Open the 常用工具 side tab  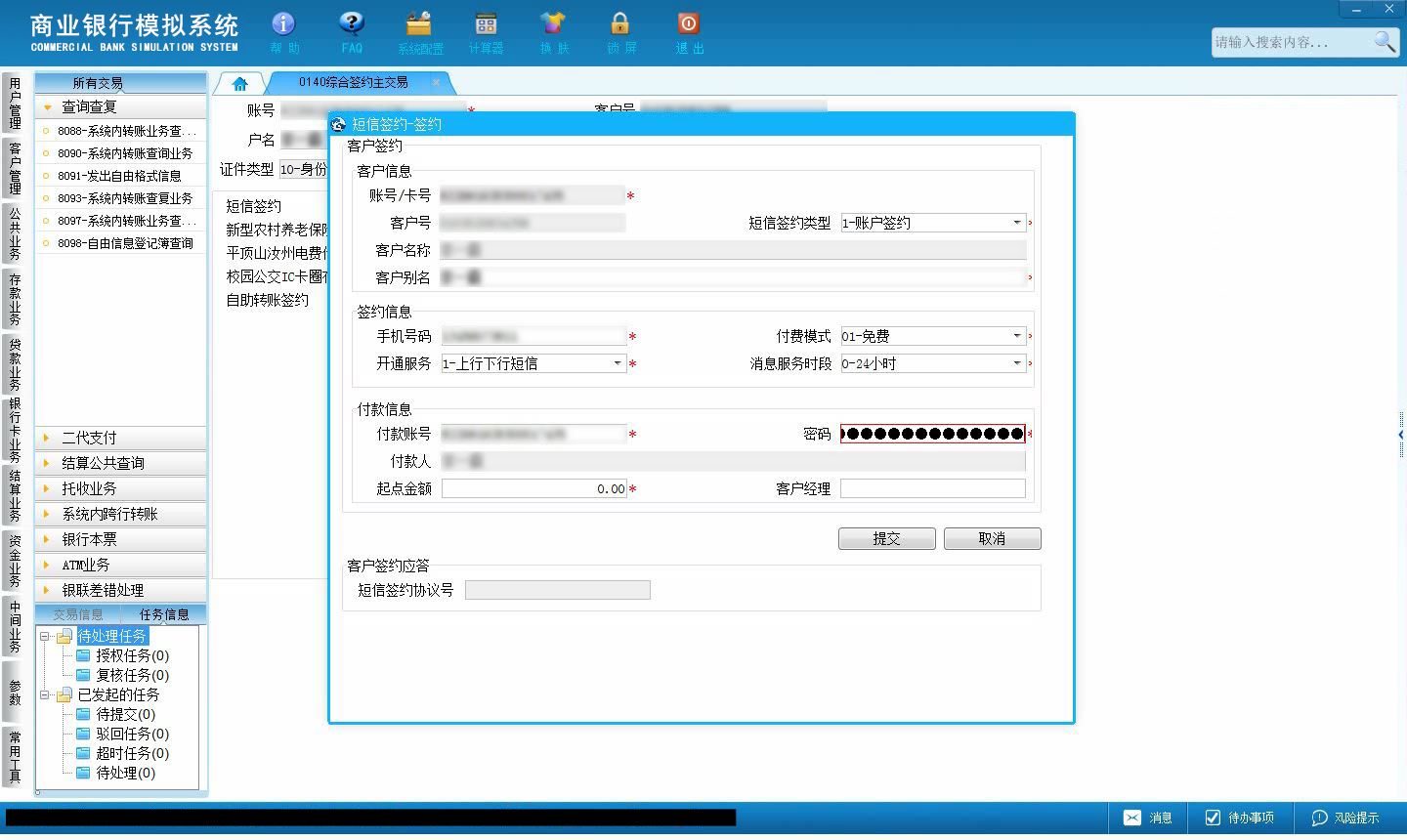15,757
